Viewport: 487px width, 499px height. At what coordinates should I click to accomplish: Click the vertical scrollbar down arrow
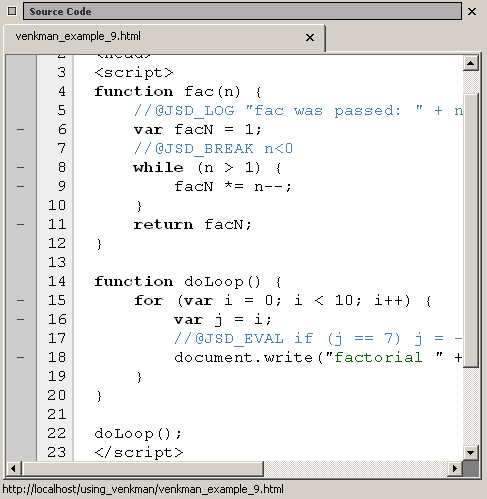point(471,453)
